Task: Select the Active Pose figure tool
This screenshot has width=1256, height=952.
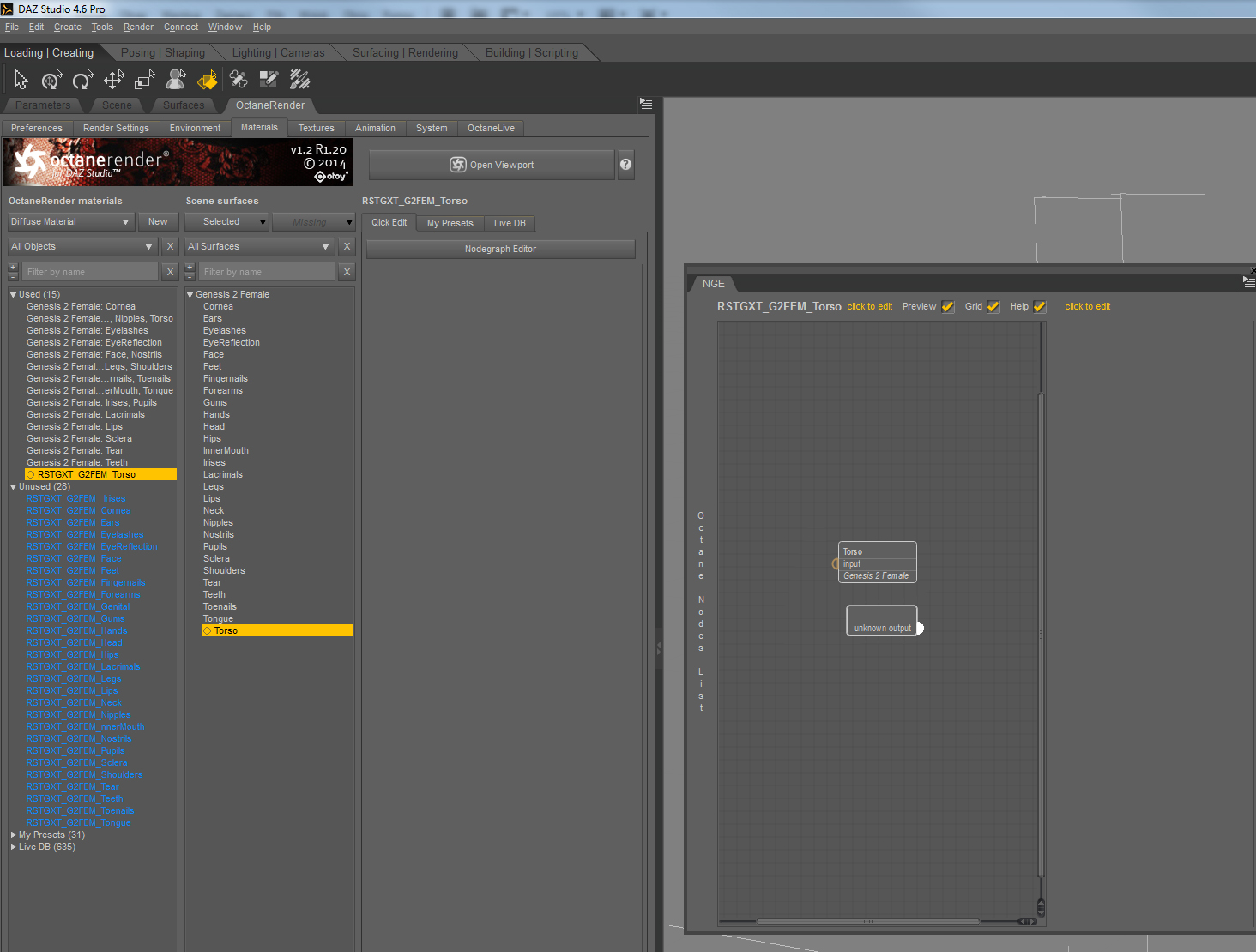Action: (x=176, y=81)
